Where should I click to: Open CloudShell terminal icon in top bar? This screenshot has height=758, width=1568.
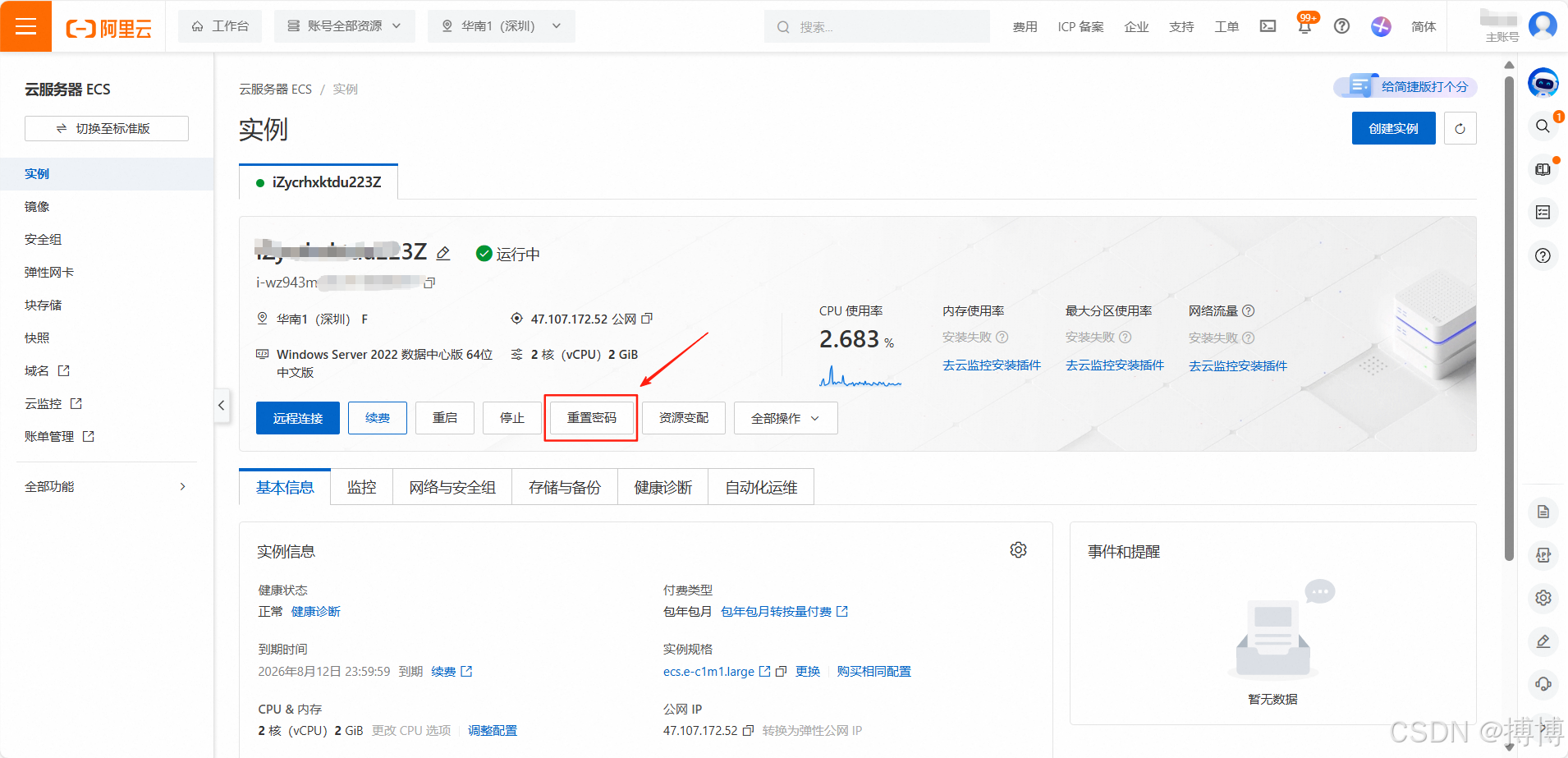point(1267,25)
